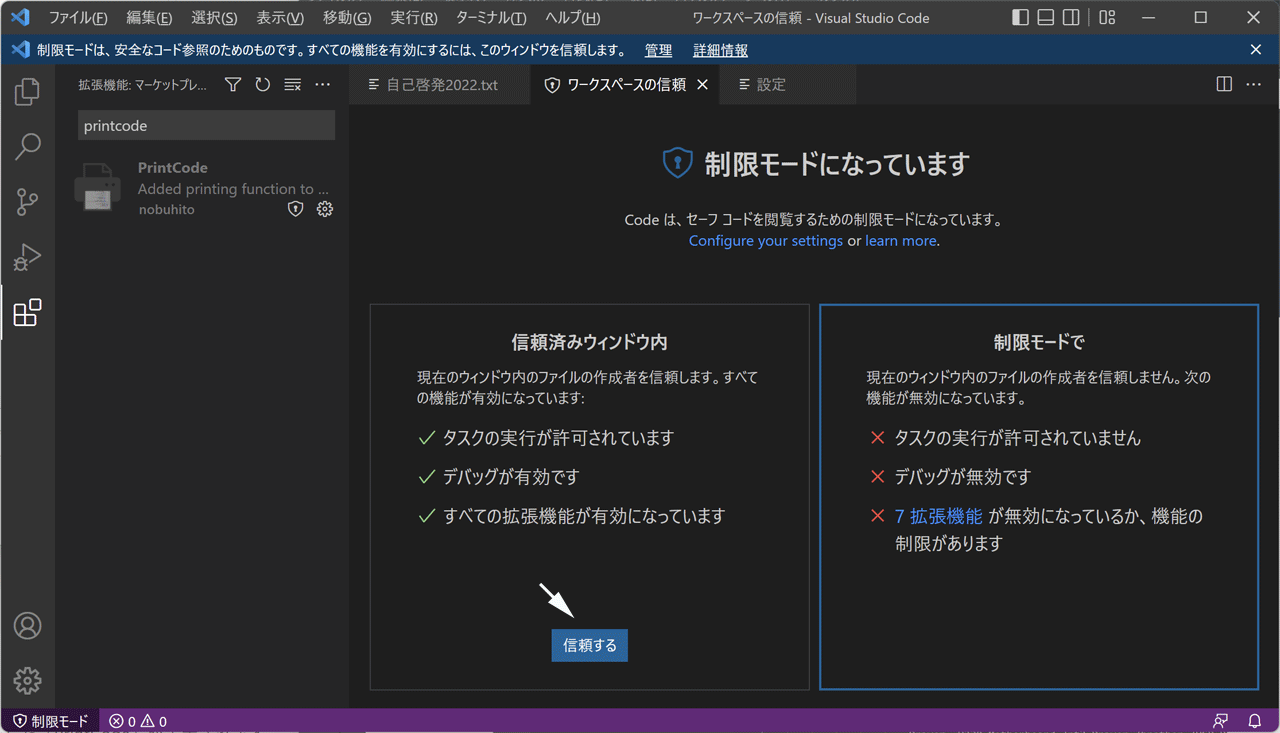Click the 制限モードで panel heading

pyautogui.click(x=1039, y=342)
